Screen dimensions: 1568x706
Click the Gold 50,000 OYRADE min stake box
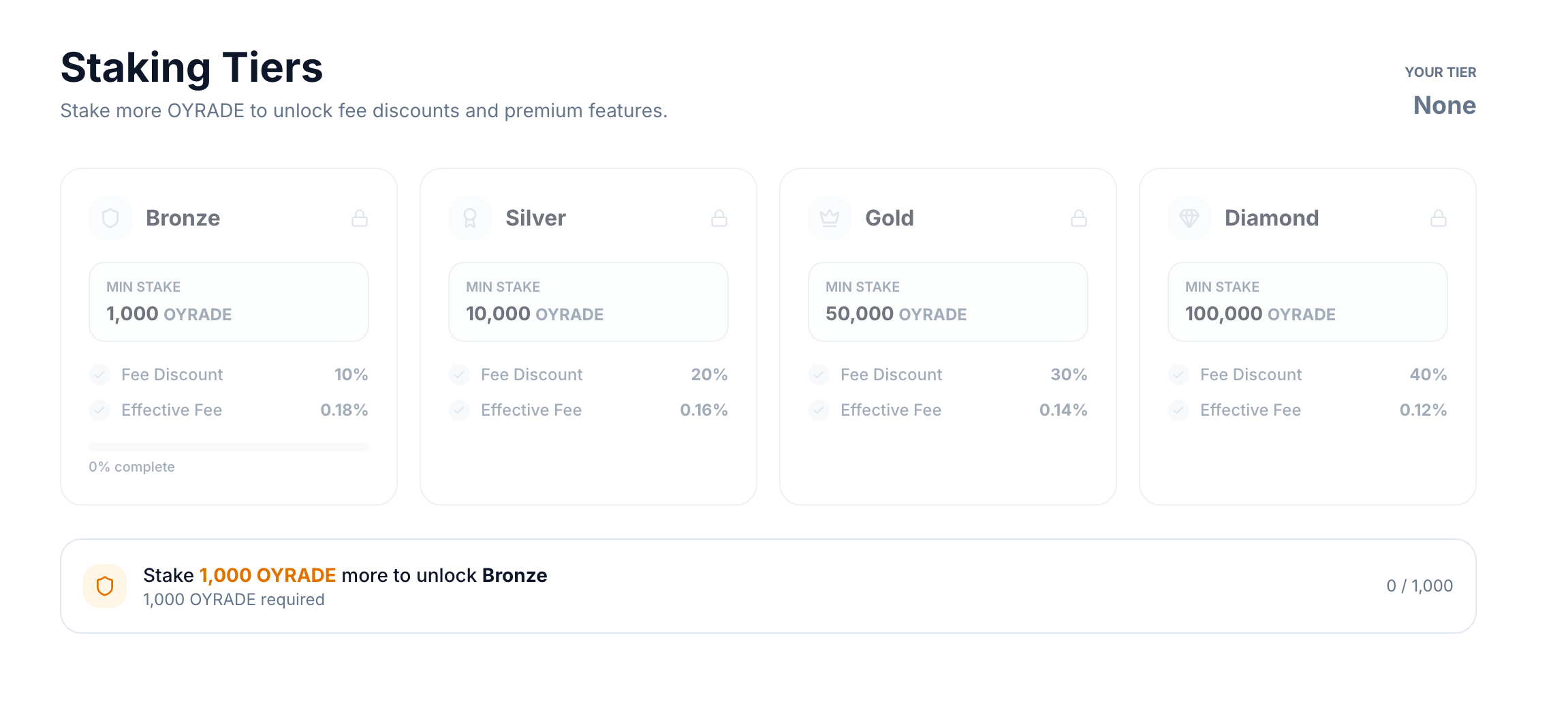pos(948,302)
